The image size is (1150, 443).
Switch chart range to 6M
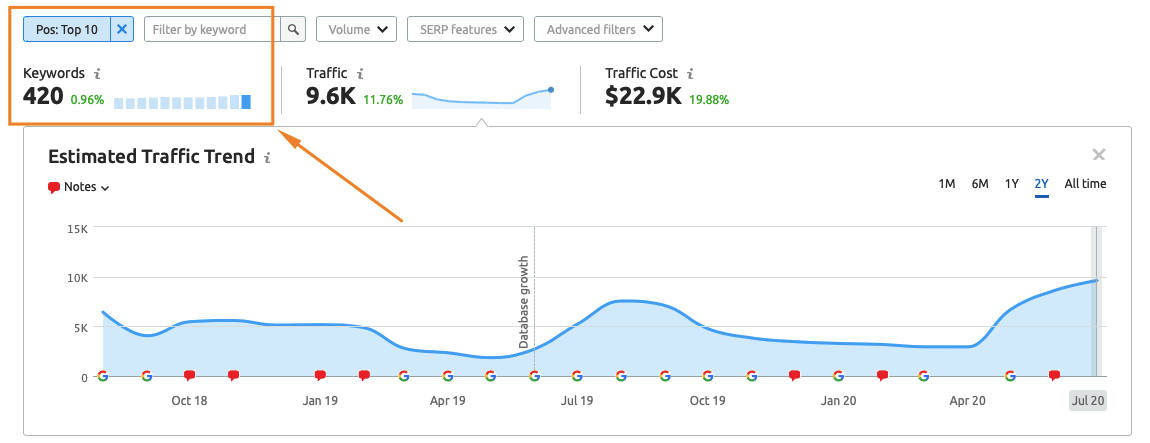coord(979,184)
